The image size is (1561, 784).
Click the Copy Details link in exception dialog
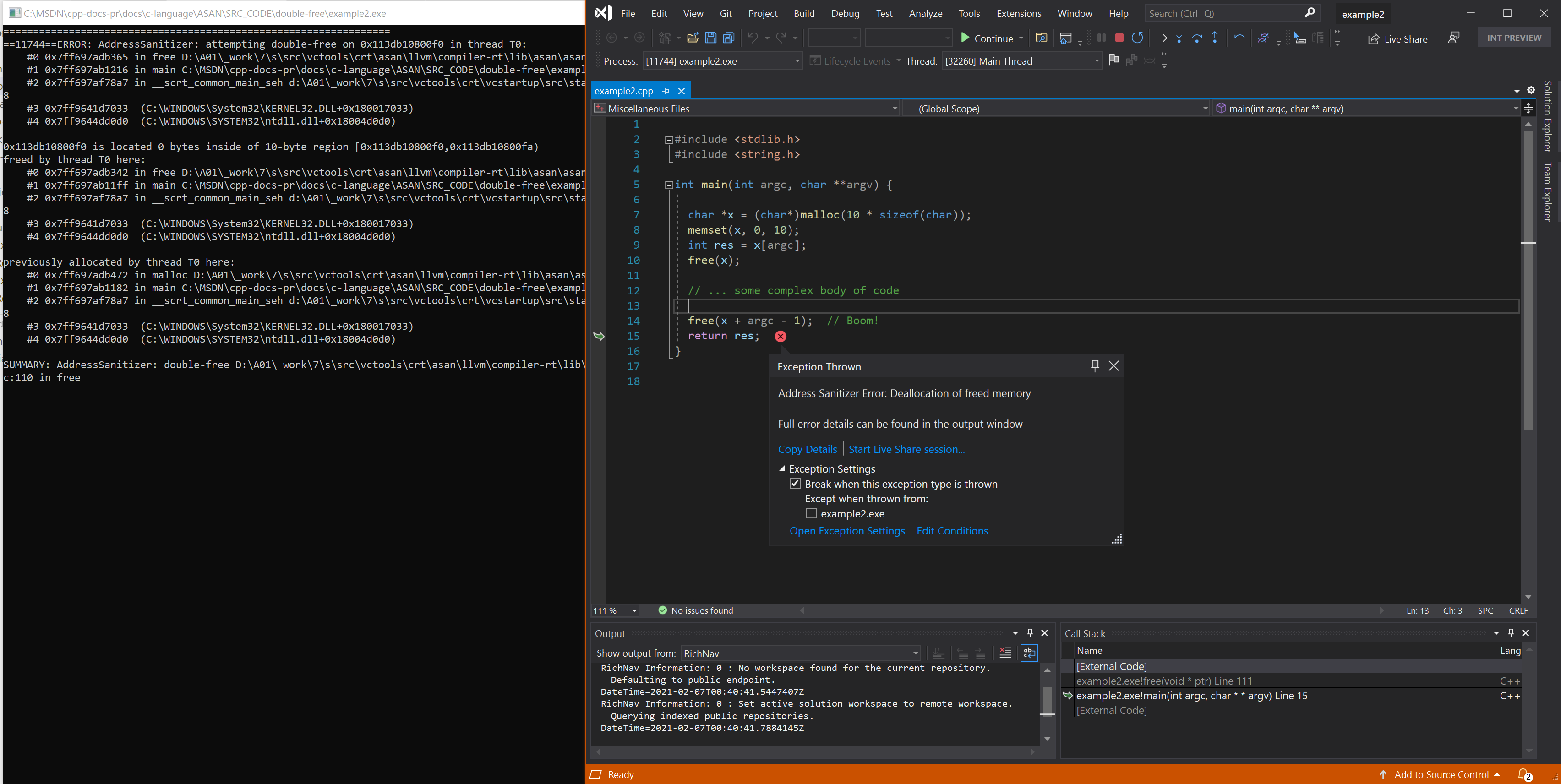pyautogui.click(x=807, y=449)
